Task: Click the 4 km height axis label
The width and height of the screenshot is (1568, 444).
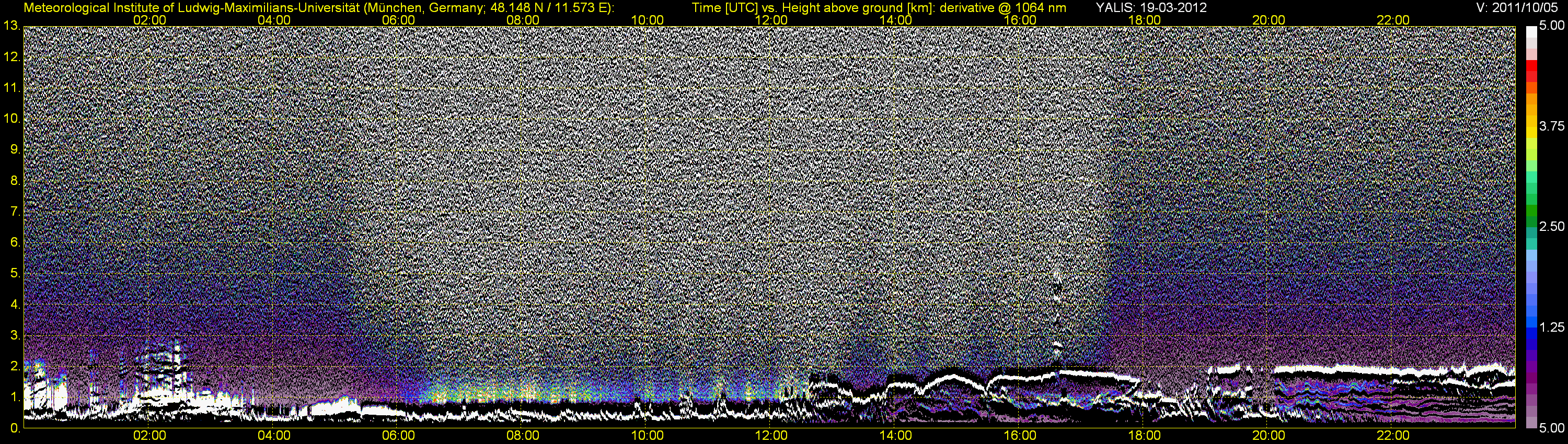Action: coord(15,304)
